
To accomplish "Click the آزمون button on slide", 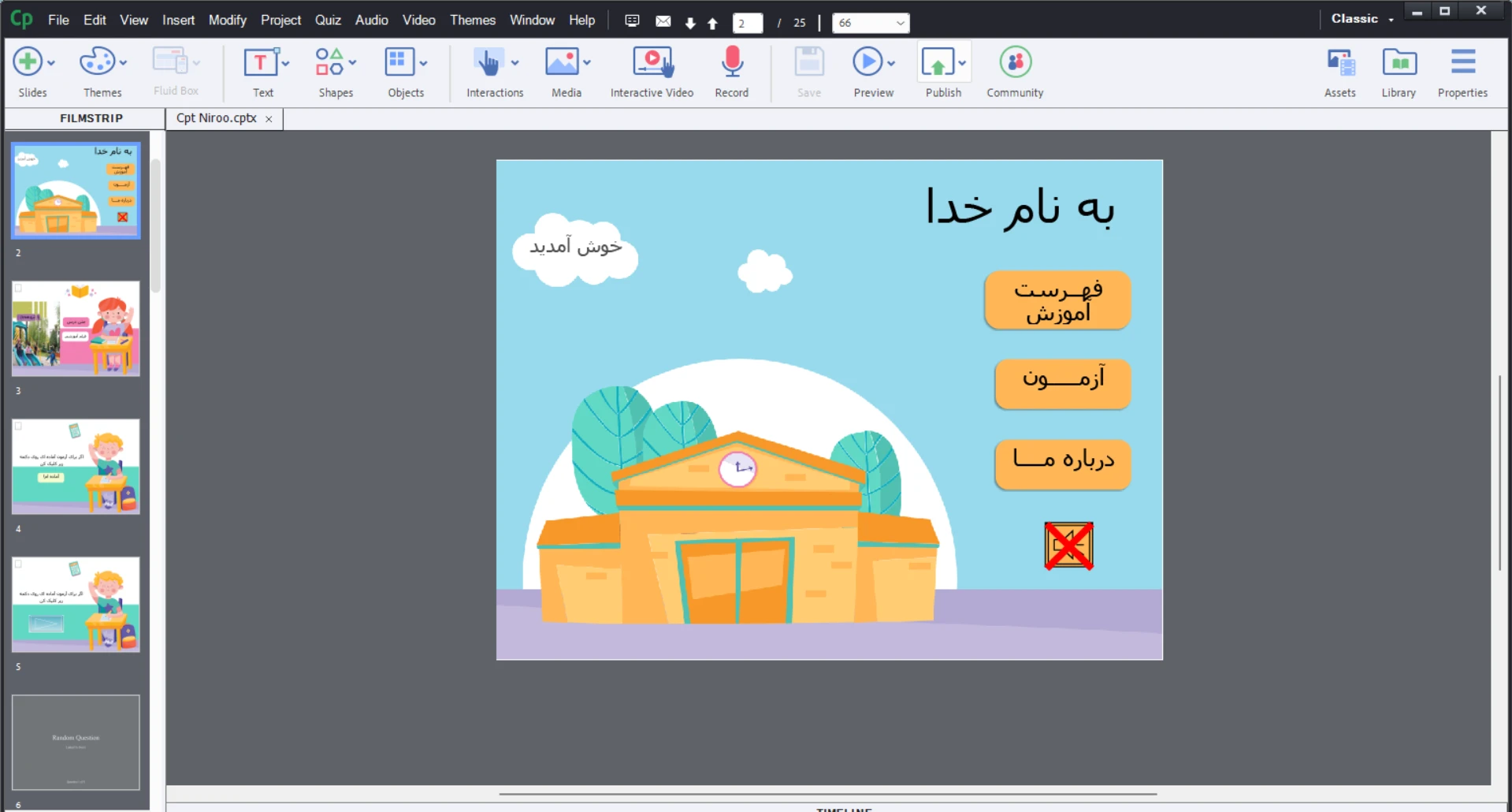I will (1062, 383).
